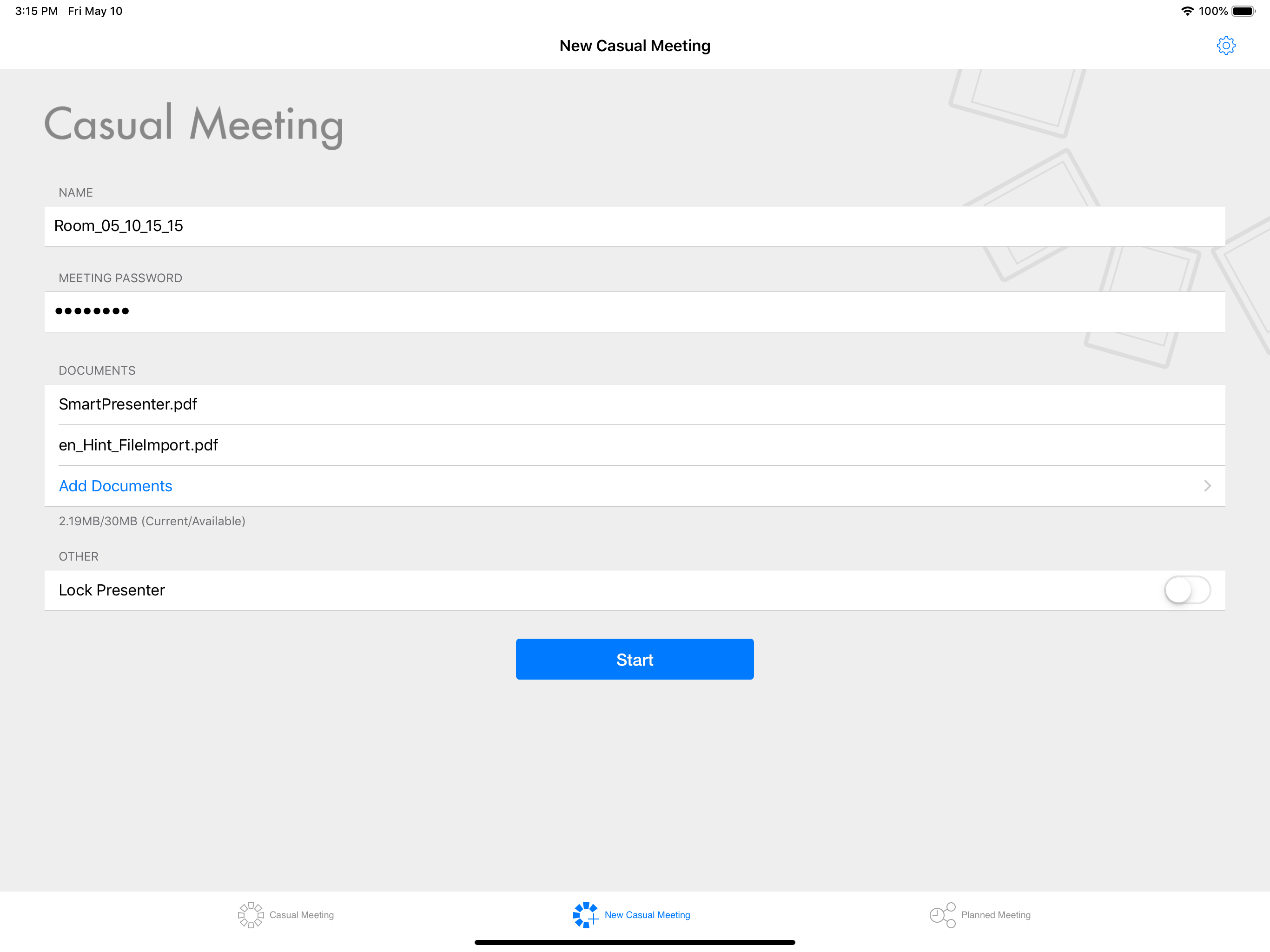Viewport: 1270px width, 952px height.
Task: Start the casual meeting
Action: 635,659
